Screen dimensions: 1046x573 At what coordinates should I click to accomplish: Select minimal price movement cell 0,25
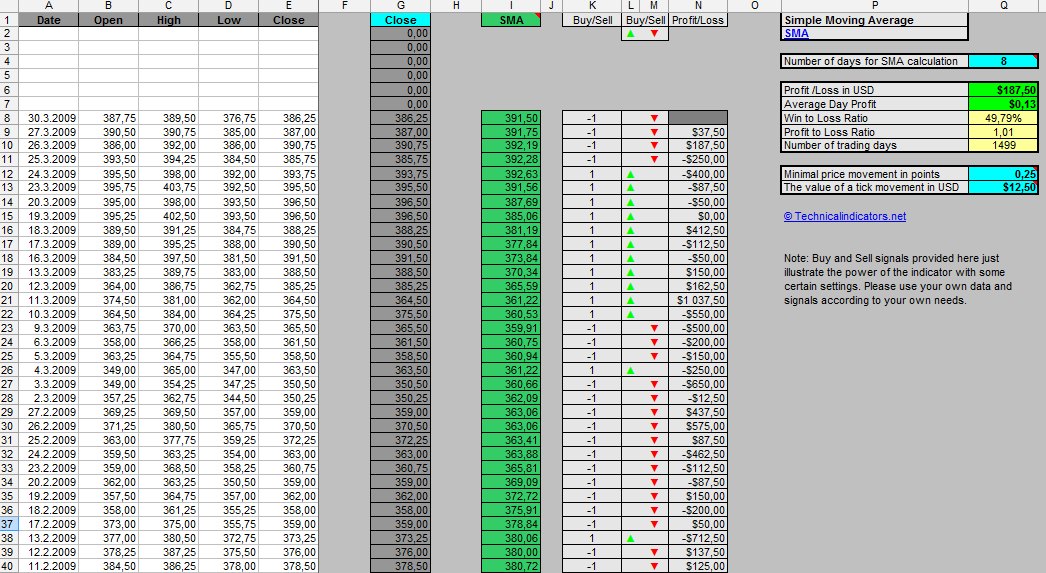click(1003, 174)
